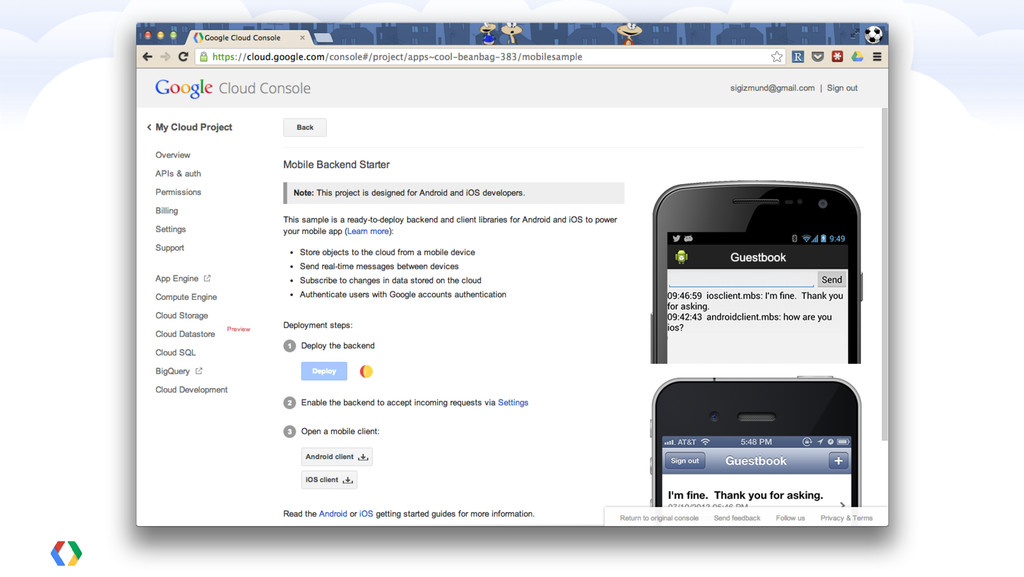
Task: Click Send feedback in footer
Action: tap(737, 518)
